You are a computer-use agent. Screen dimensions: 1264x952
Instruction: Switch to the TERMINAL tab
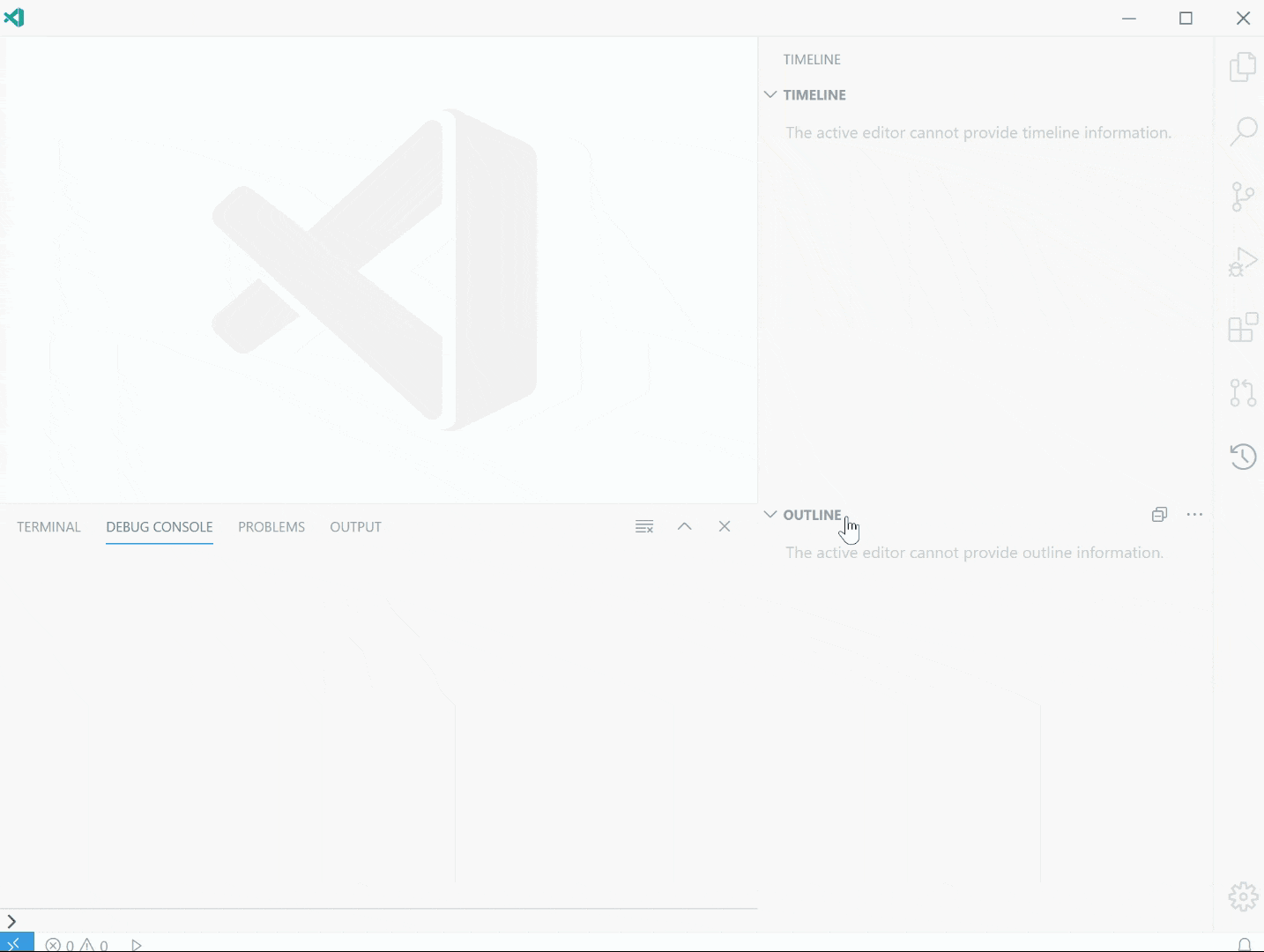[48, 526]
